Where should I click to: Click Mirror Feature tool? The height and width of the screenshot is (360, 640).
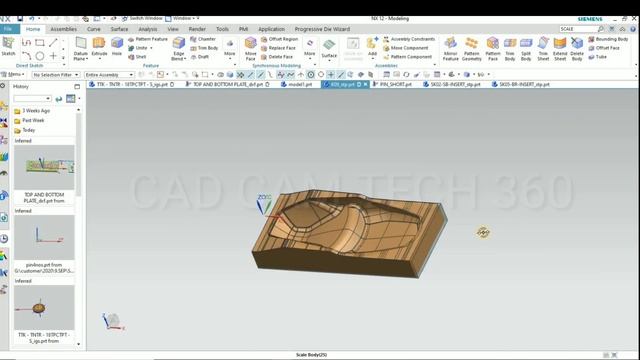coord(451,49)
